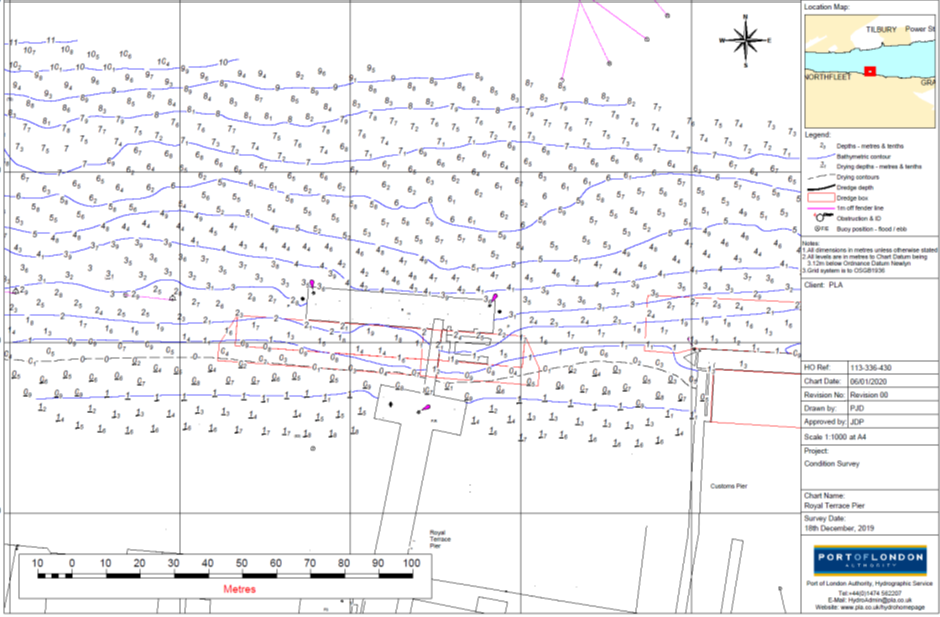Click the red survey area box on location map

[870, 71]
